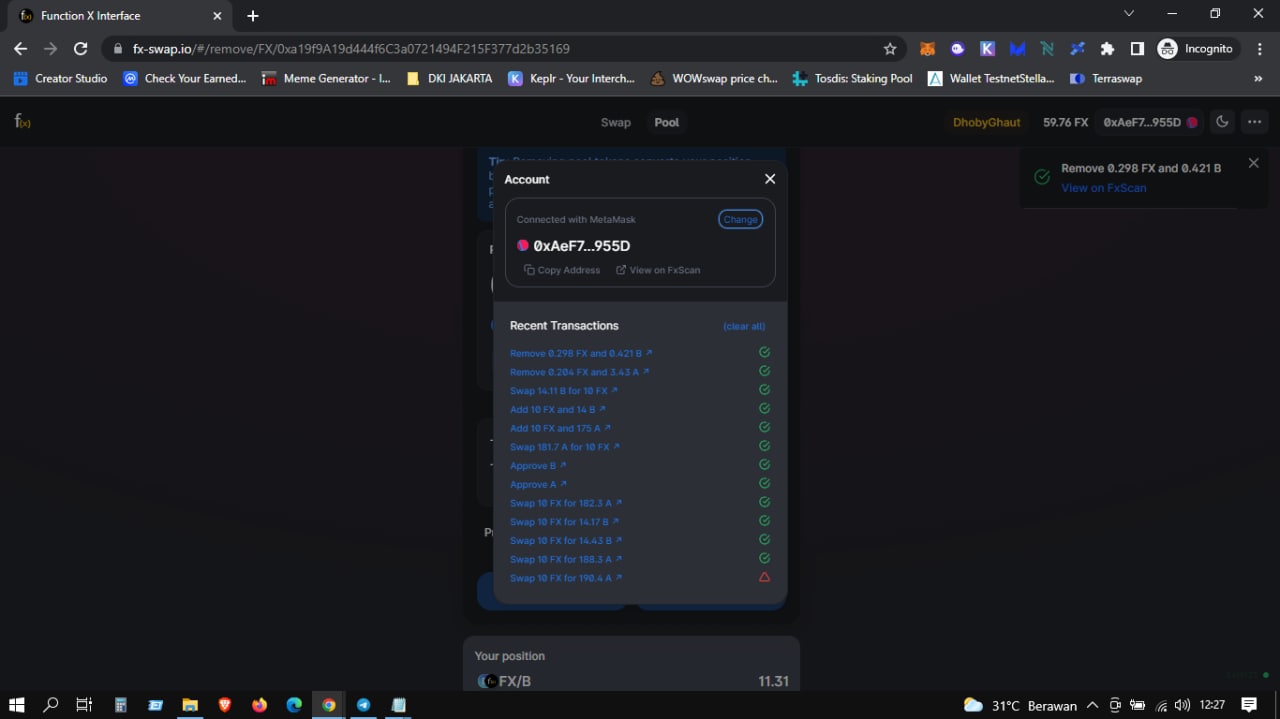Expand hidden bookmarks chevron
This screenshot has width=1280, height=719.
(1258, 78)
